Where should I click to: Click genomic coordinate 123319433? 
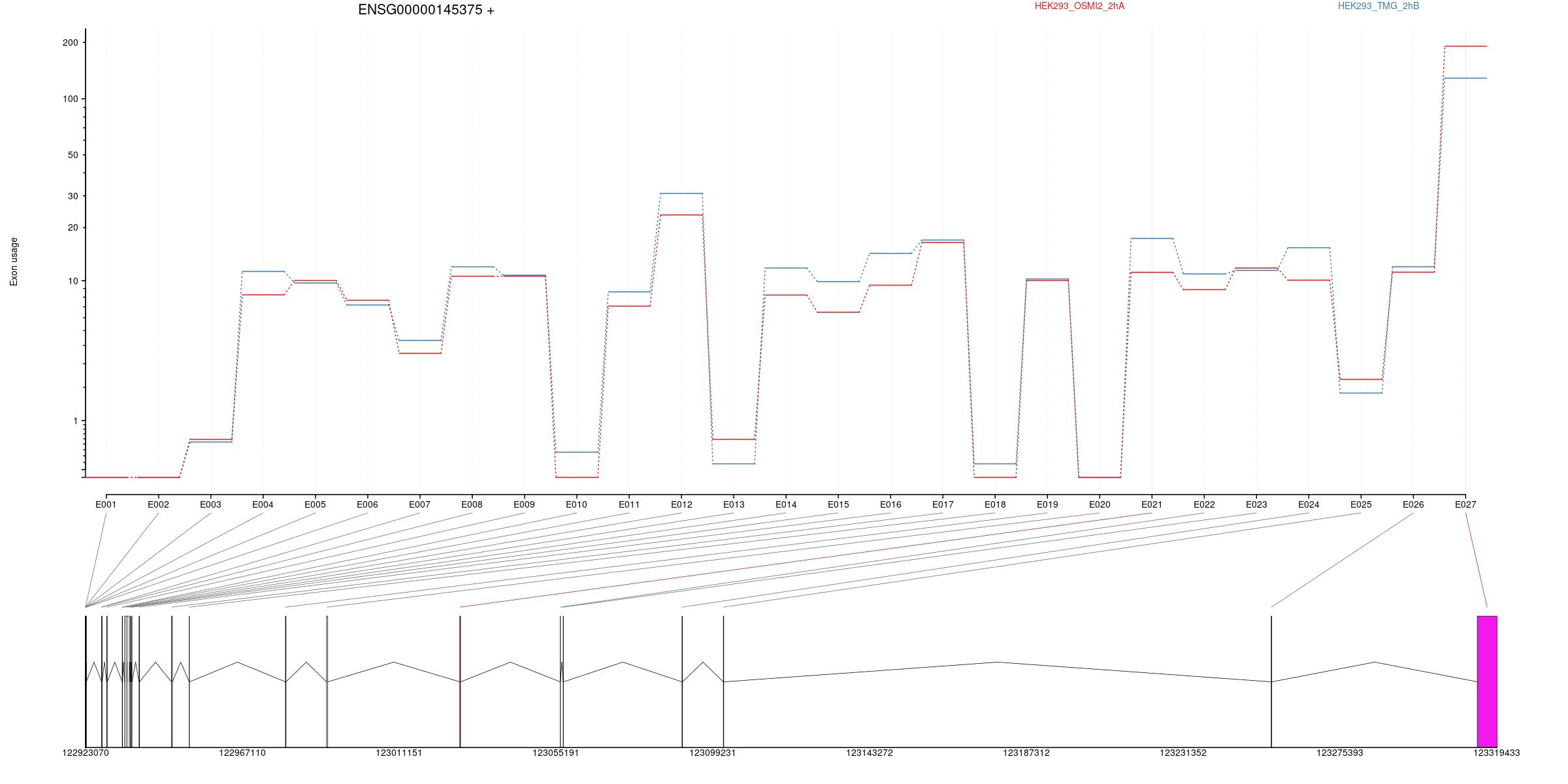pos(1497,753)
